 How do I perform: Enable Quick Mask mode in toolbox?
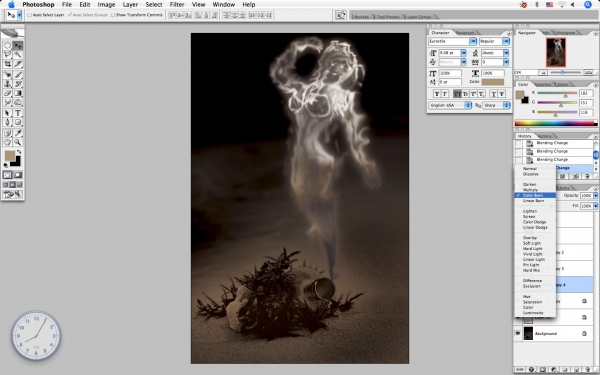[x=18, y=175]
